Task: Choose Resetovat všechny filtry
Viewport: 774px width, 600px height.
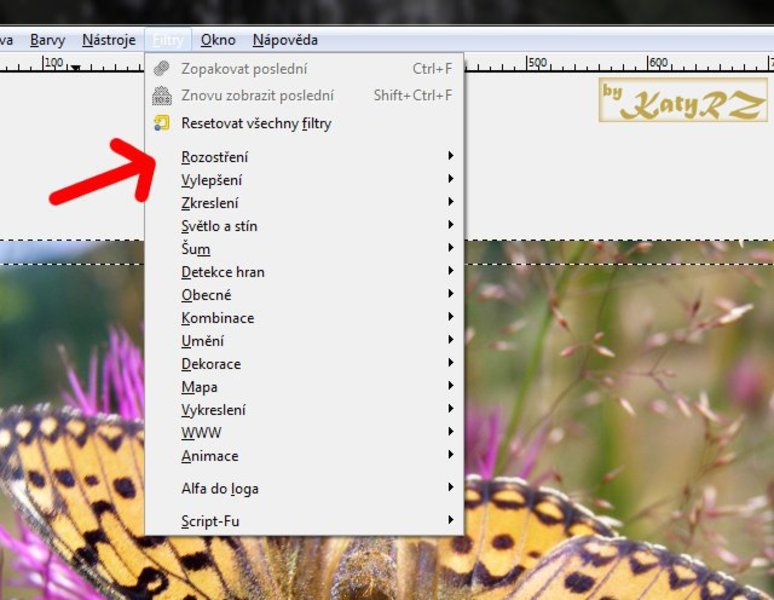Action: click(304, 123)
